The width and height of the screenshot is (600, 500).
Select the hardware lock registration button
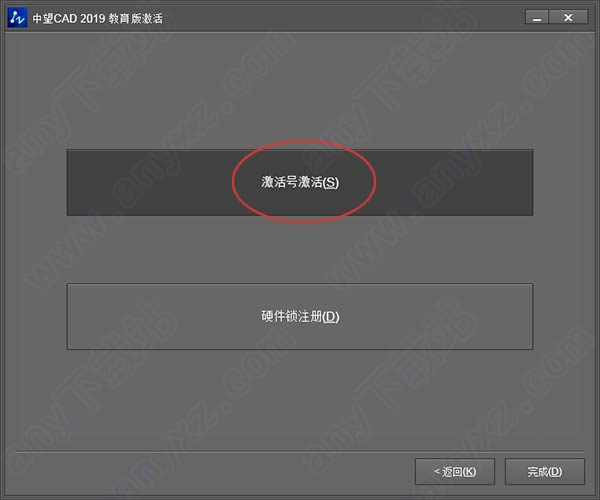(300, 316)
